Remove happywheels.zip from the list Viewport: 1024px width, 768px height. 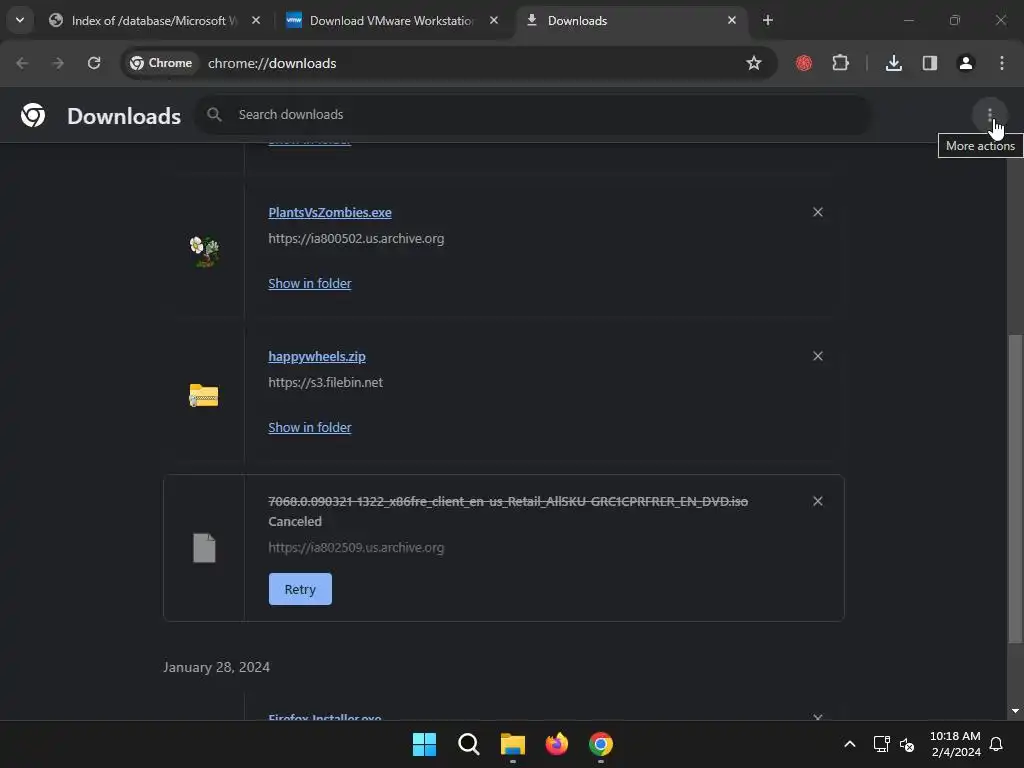pos(818,356)
